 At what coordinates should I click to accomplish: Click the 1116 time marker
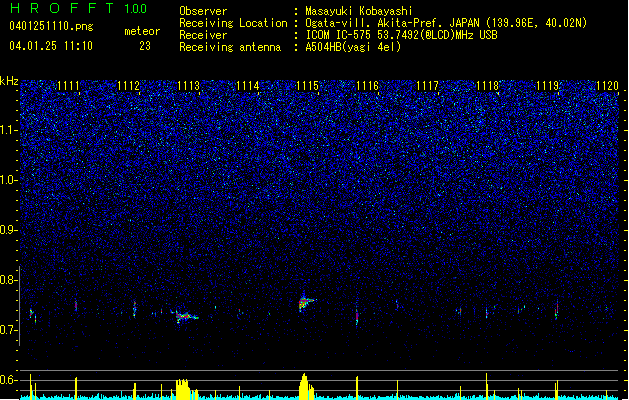pos(367,86)
